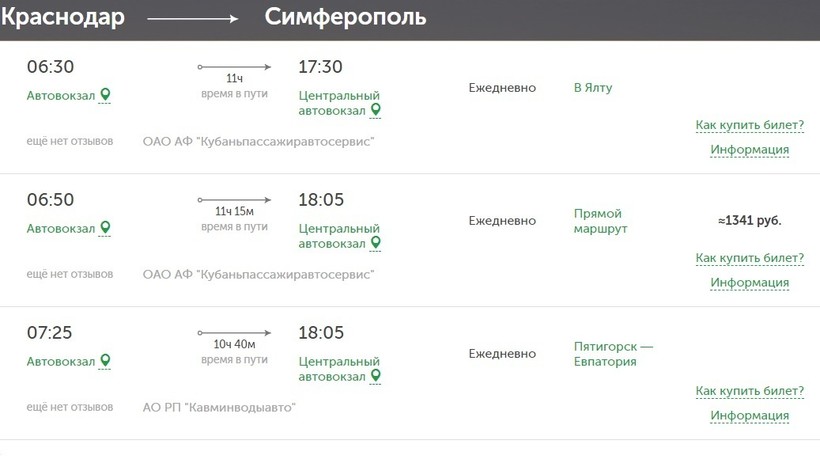Click "Как купить билет?" for Пятигорск — Евпатория route
Screen dimensions: 820x463
[749, 391]
